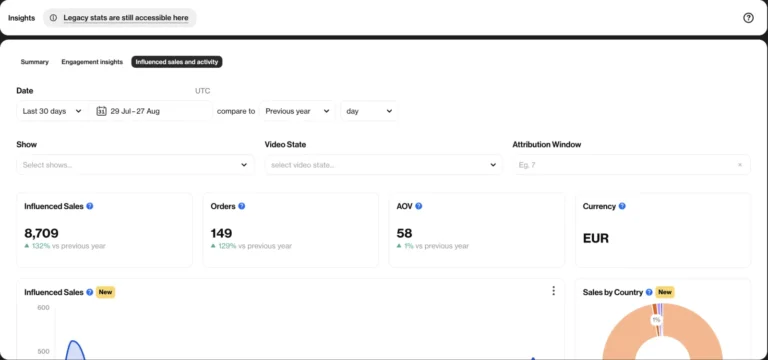Viewport: 768px width, 360px height.
Task: Click the 1% label on the donut chart
Action: [656, 320]
